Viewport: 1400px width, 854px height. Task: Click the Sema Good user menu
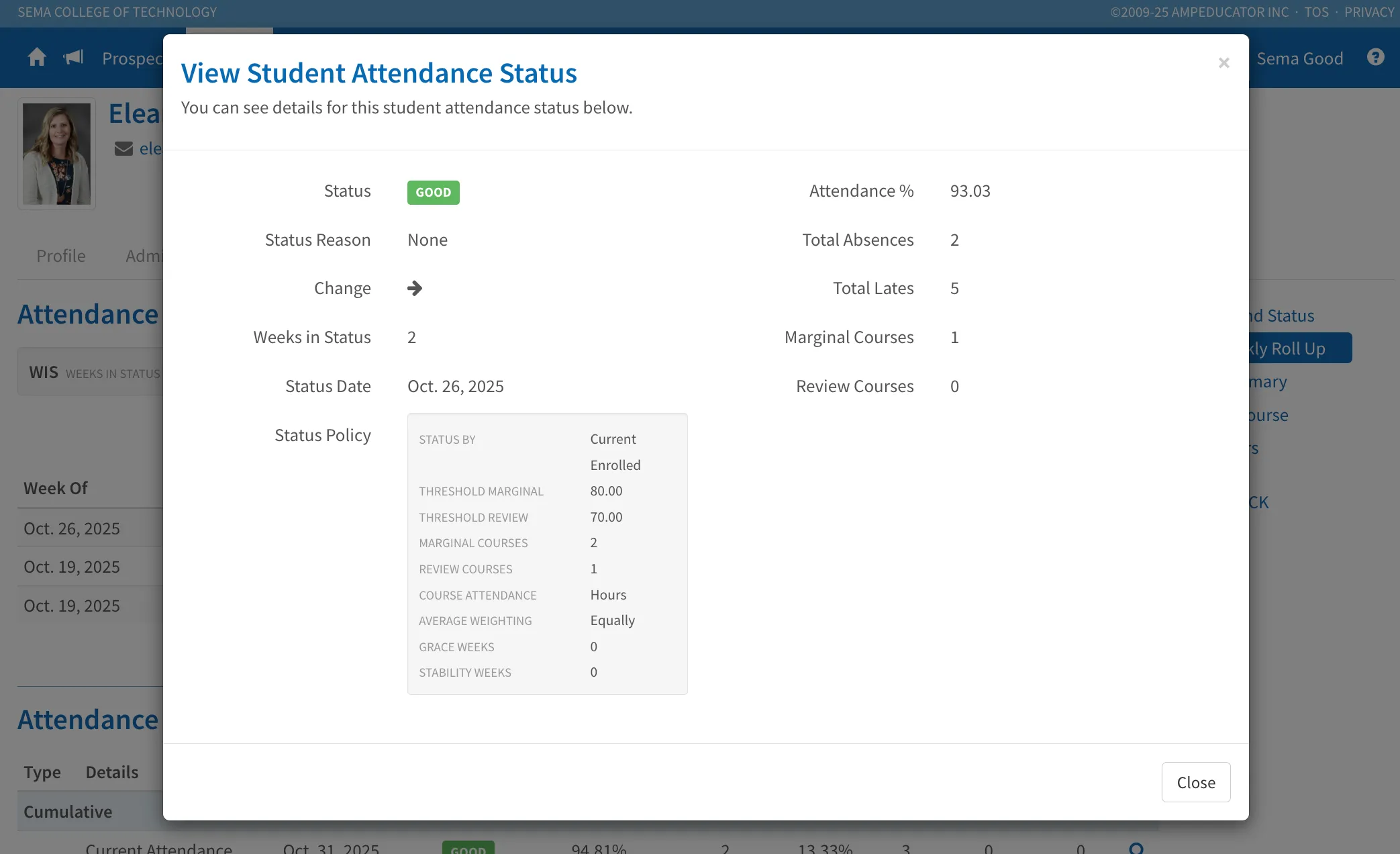point(1299,58)
